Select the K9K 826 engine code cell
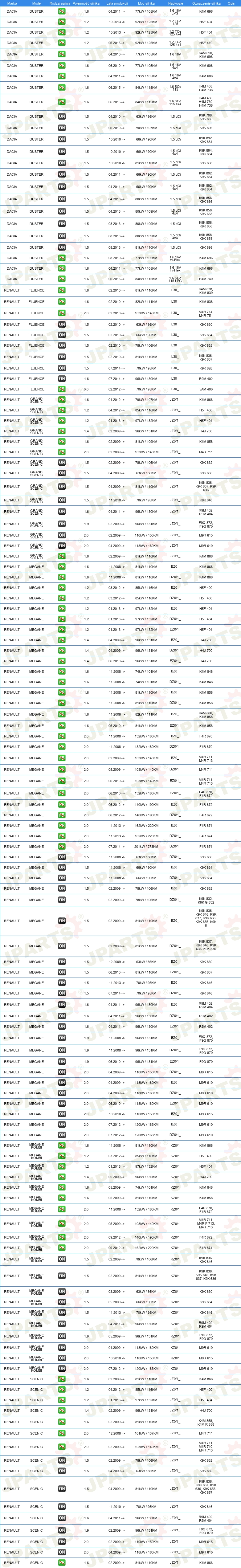The height and width of the screenshot is (1568, 241). point(206,368)
